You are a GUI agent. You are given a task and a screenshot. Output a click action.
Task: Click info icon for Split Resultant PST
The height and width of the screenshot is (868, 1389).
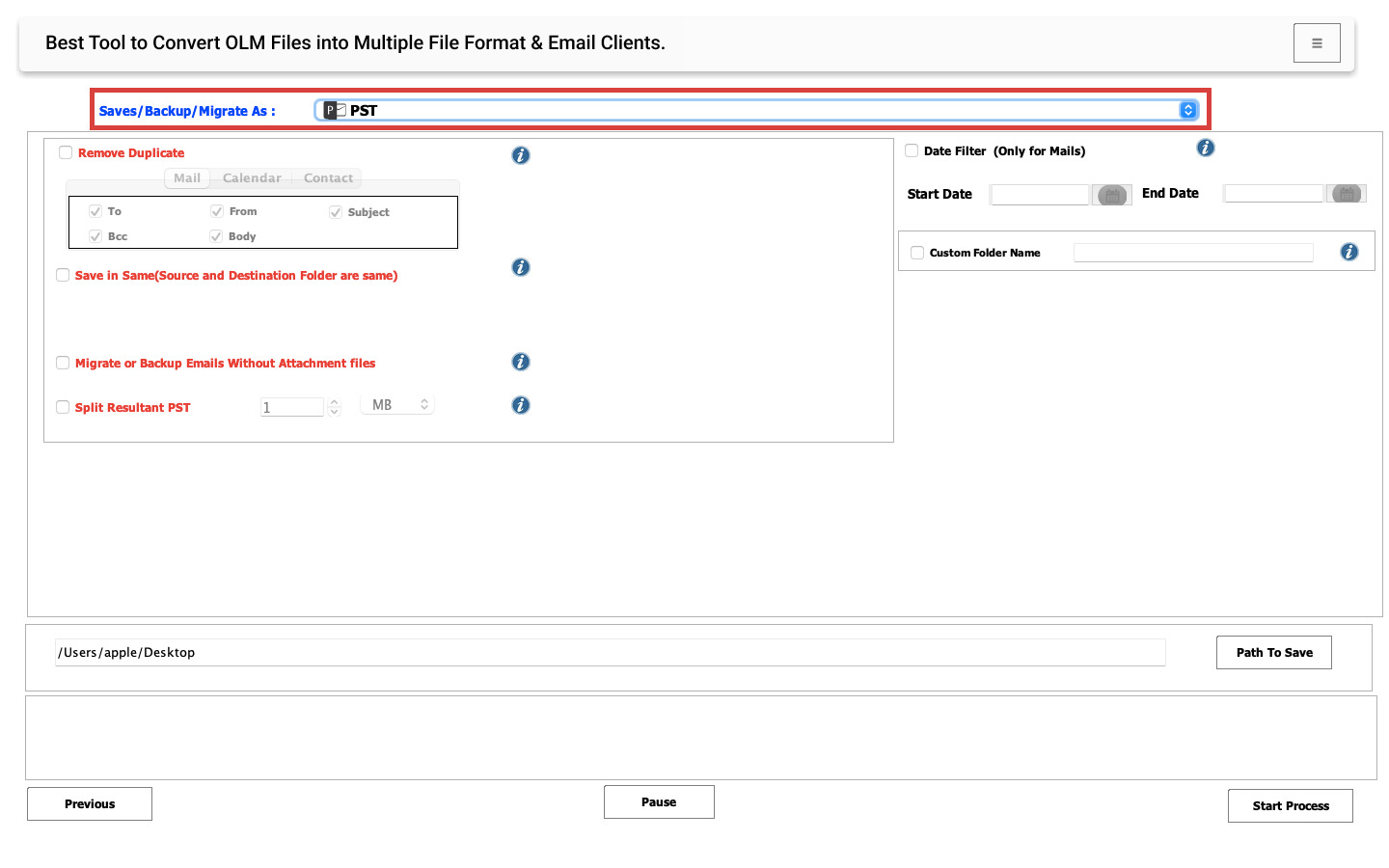(x=521, y=405)
